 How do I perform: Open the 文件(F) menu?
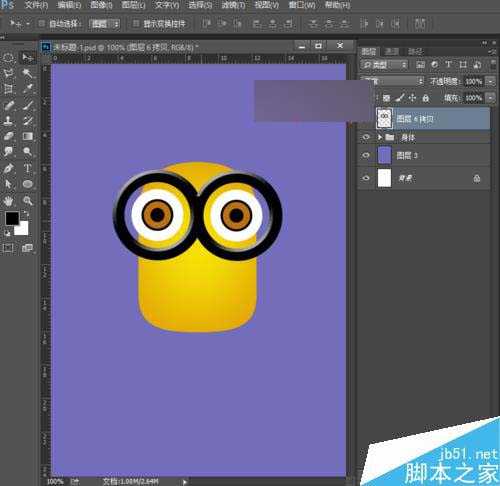pos(36,5)
